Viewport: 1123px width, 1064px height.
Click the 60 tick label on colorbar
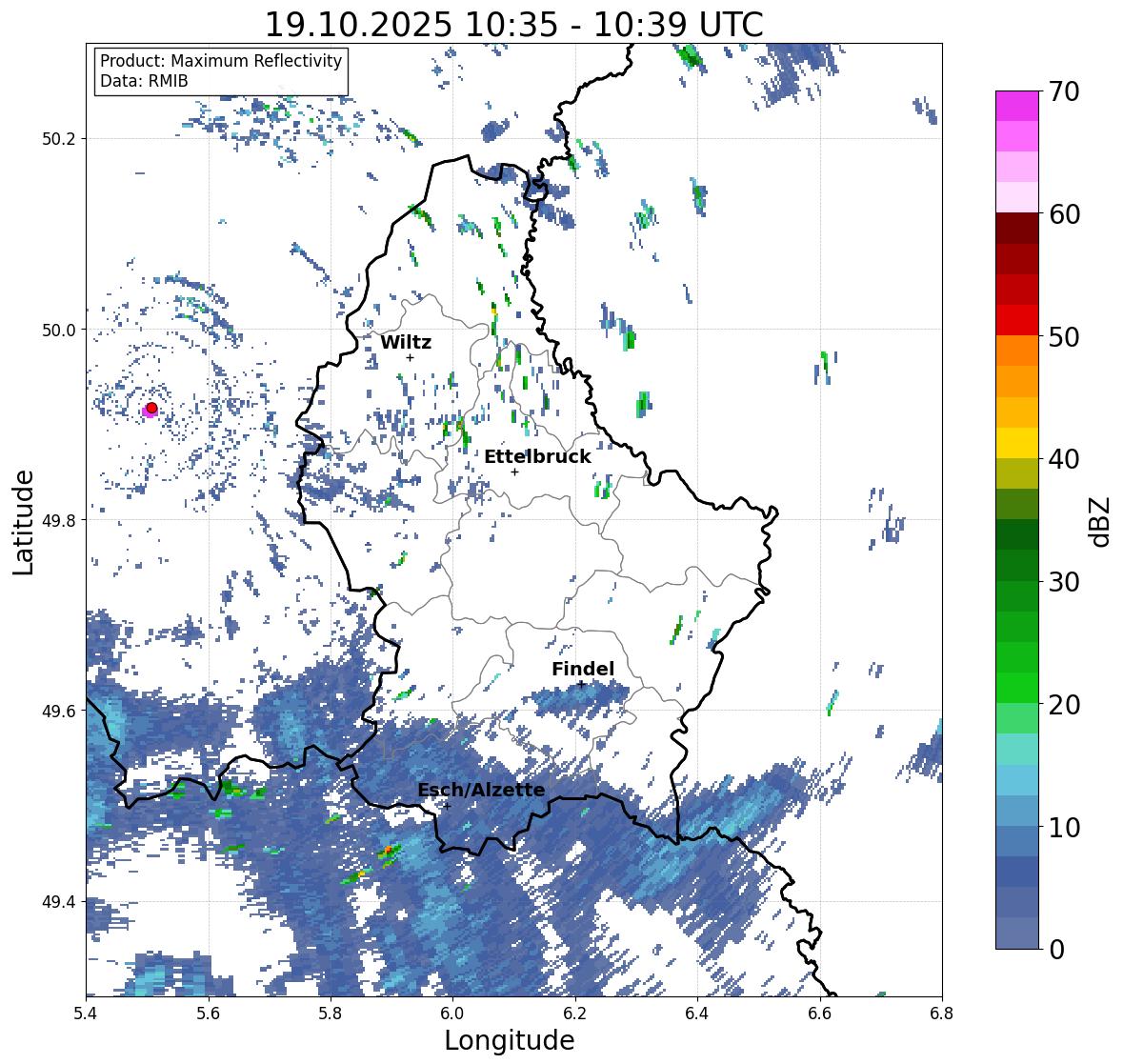pyautogui.click(x=1064, y=214)
